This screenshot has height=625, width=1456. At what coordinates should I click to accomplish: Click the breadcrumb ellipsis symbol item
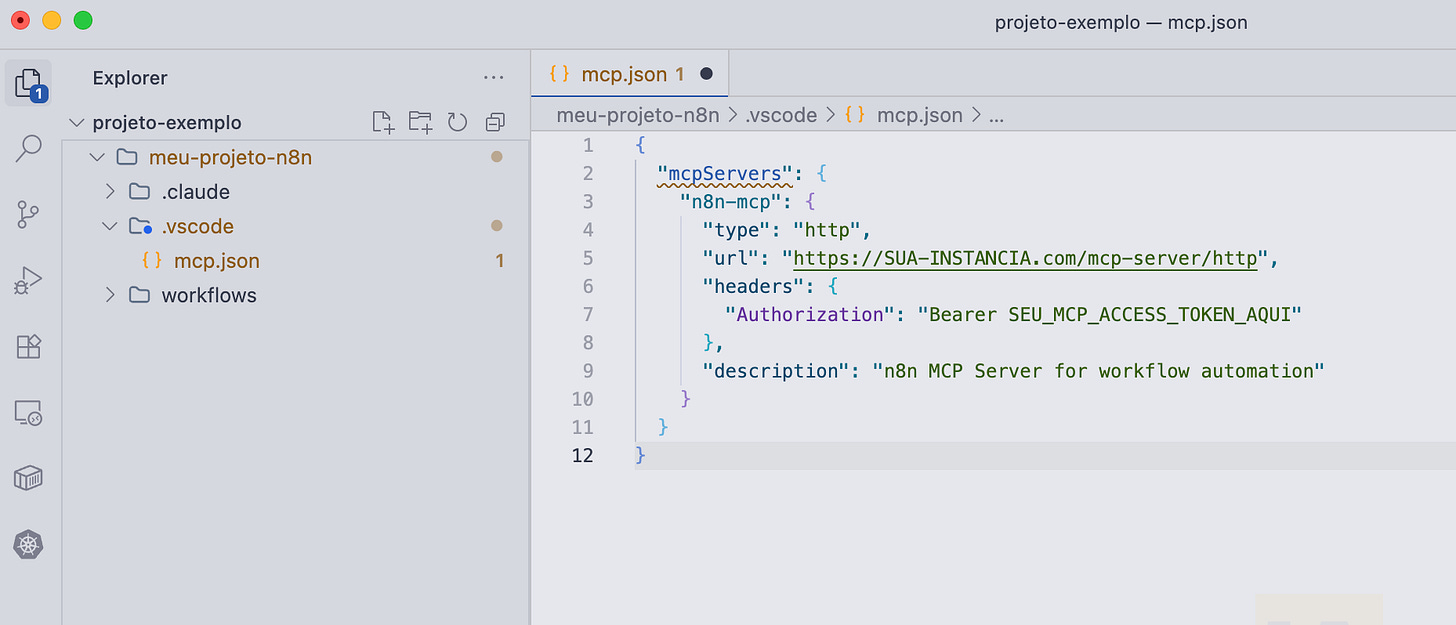click(996, 116)
